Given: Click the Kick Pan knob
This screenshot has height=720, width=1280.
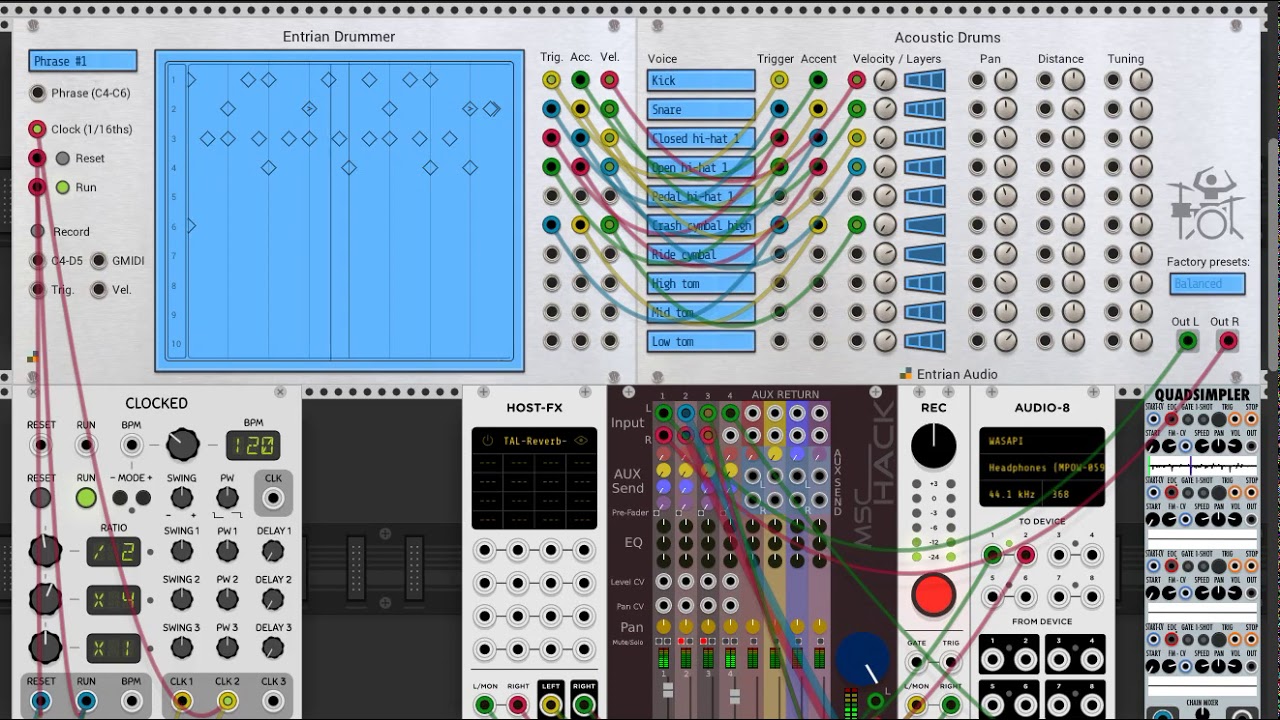Looking at the screenshot, I should pyautogui.click(x=1005, y=80).
